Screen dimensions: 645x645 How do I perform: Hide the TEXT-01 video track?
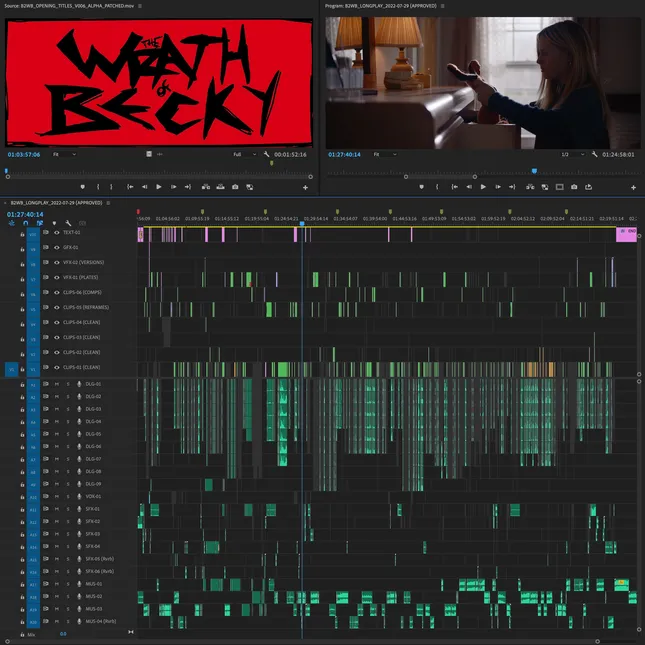tap(57, 232)
